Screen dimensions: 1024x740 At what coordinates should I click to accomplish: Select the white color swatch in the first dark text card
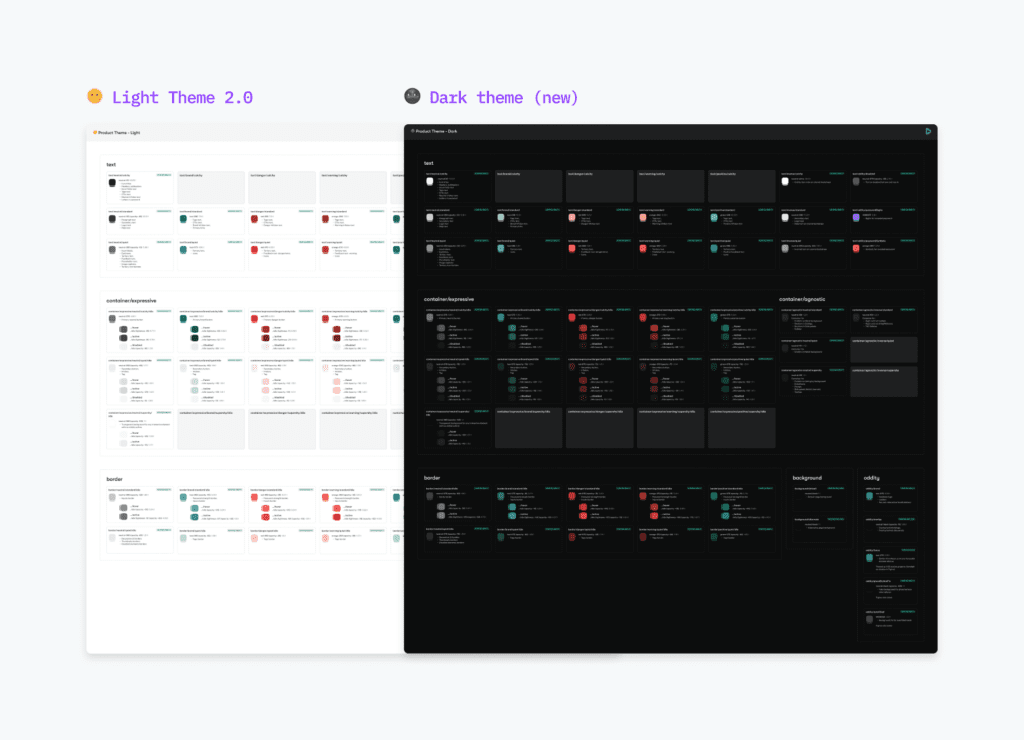428,181
